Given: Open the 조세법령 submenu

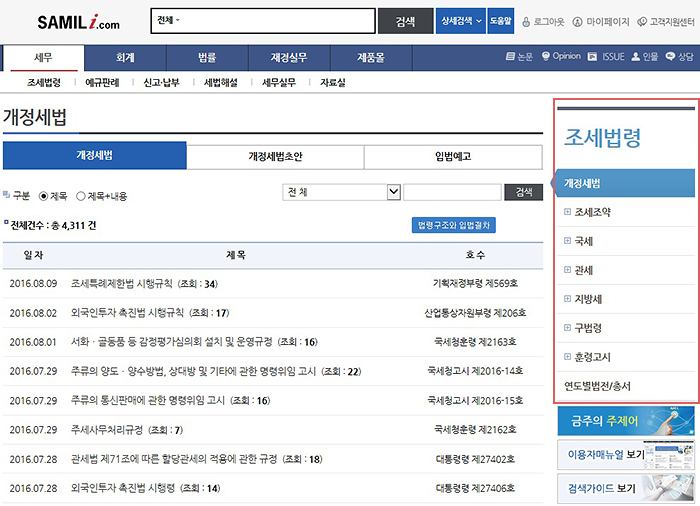Looking at the screenshot, I should click(x=44, y=83).
